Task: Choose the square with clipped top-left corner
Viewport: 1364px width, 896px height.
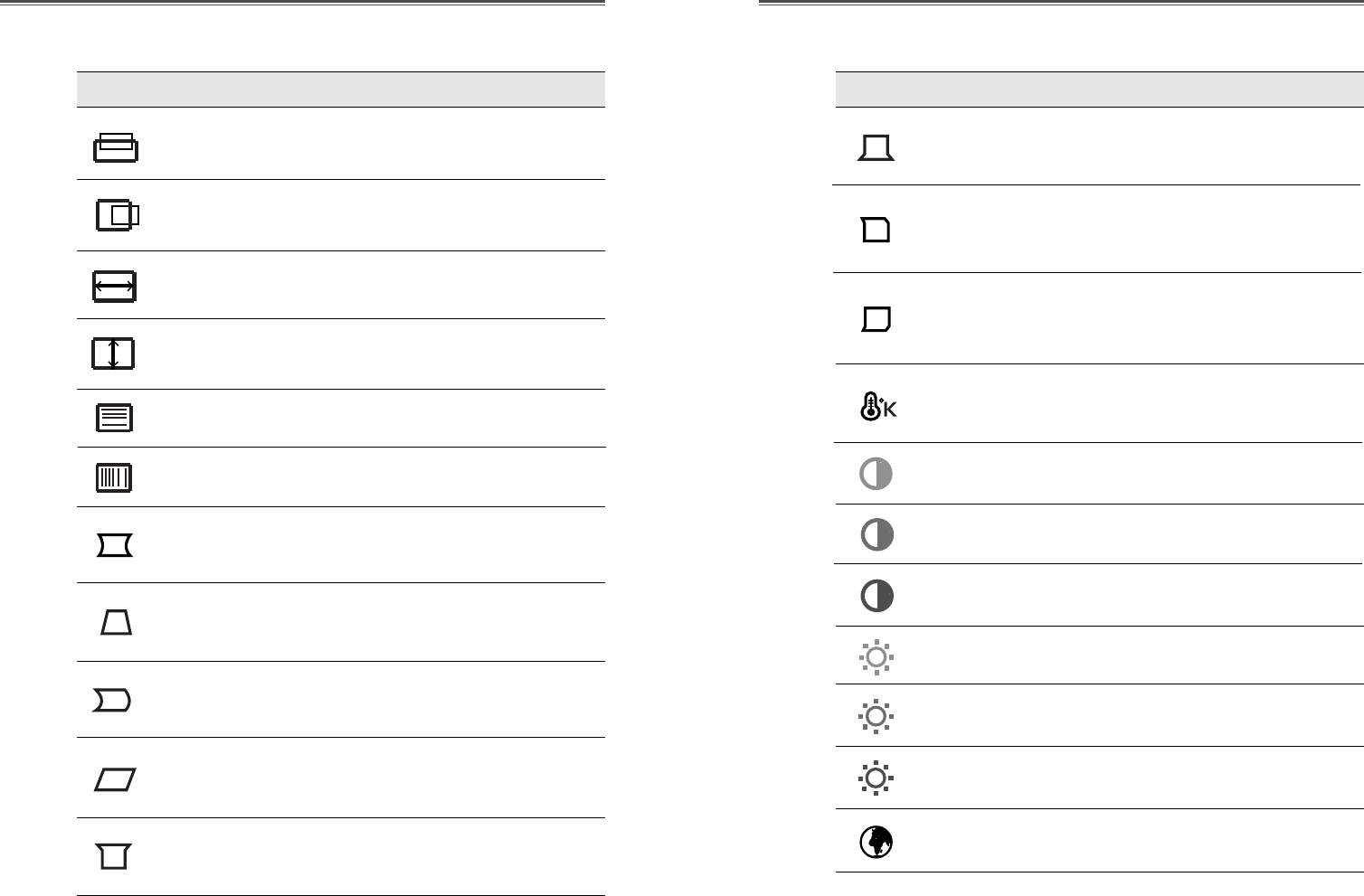Action: [x=876, y=231]
